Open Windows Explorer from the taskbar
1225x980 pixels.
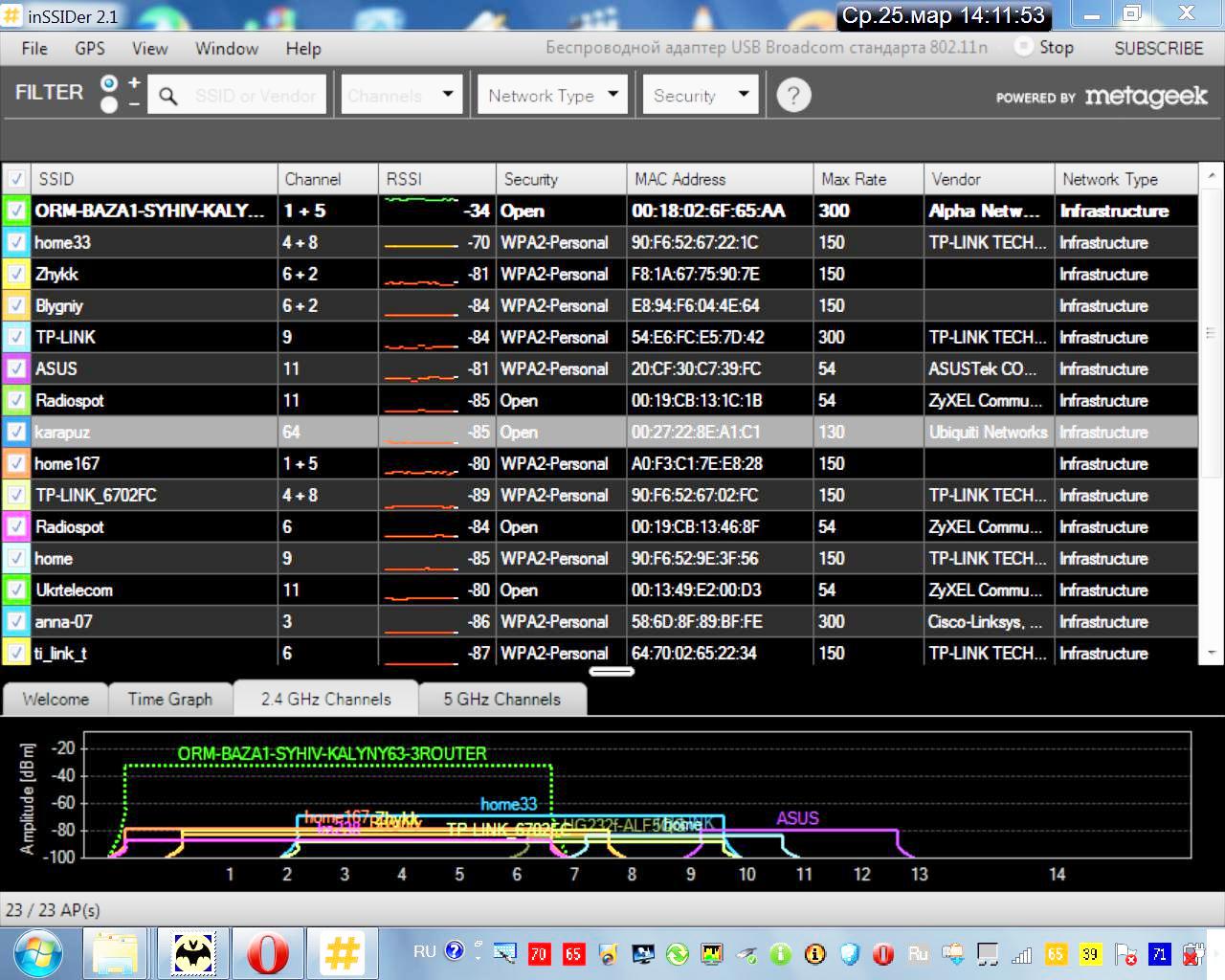point(115,953)
